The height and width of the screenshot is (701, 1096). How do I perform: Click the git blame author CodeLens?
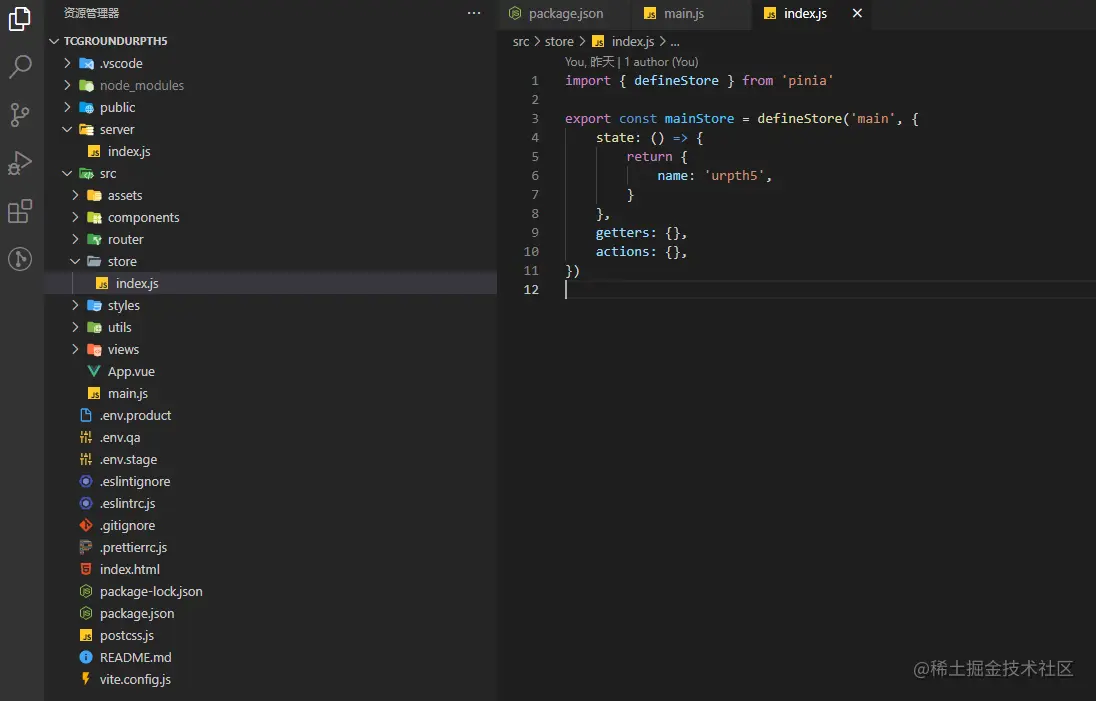click(631, 62)
